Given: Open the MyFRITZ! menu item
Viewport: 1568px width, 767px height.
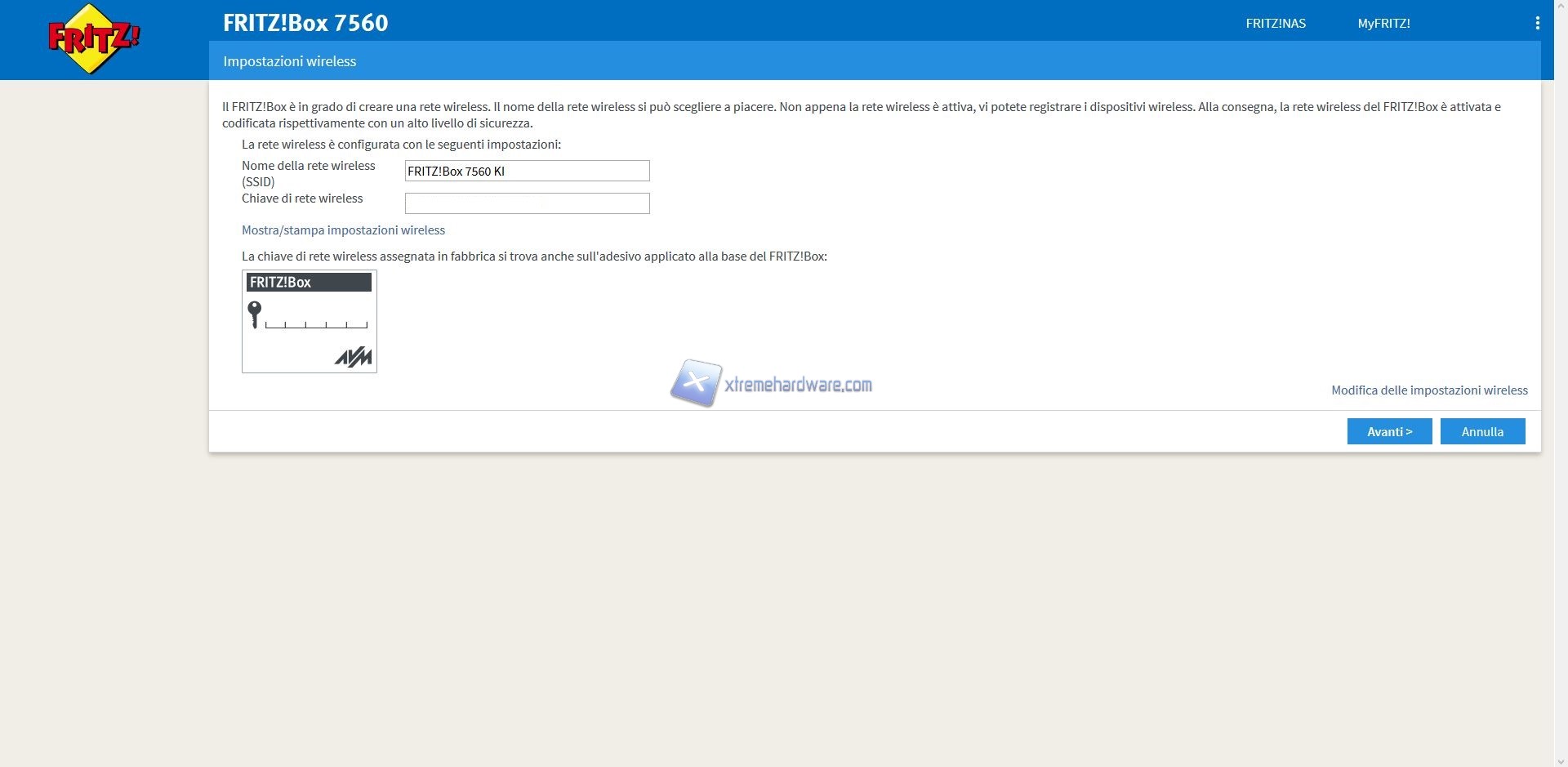Looking at the screenshot, I should tap(1383, 23).
